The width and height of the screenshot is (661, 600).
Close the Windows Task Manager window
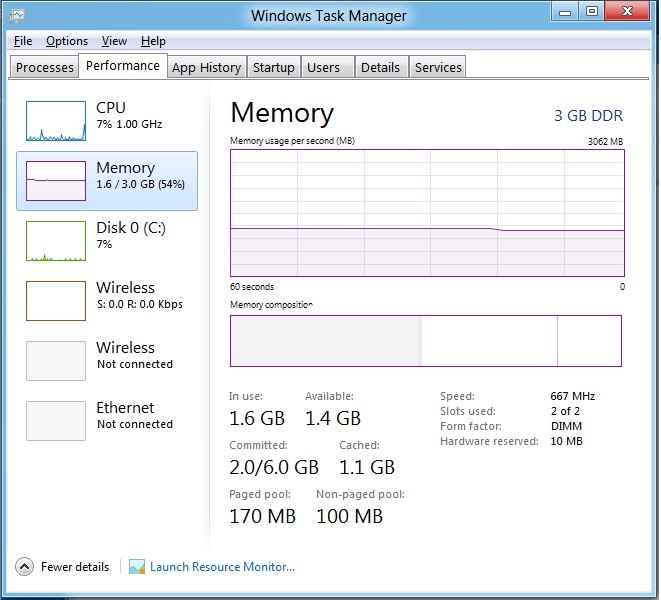(627, 12)
